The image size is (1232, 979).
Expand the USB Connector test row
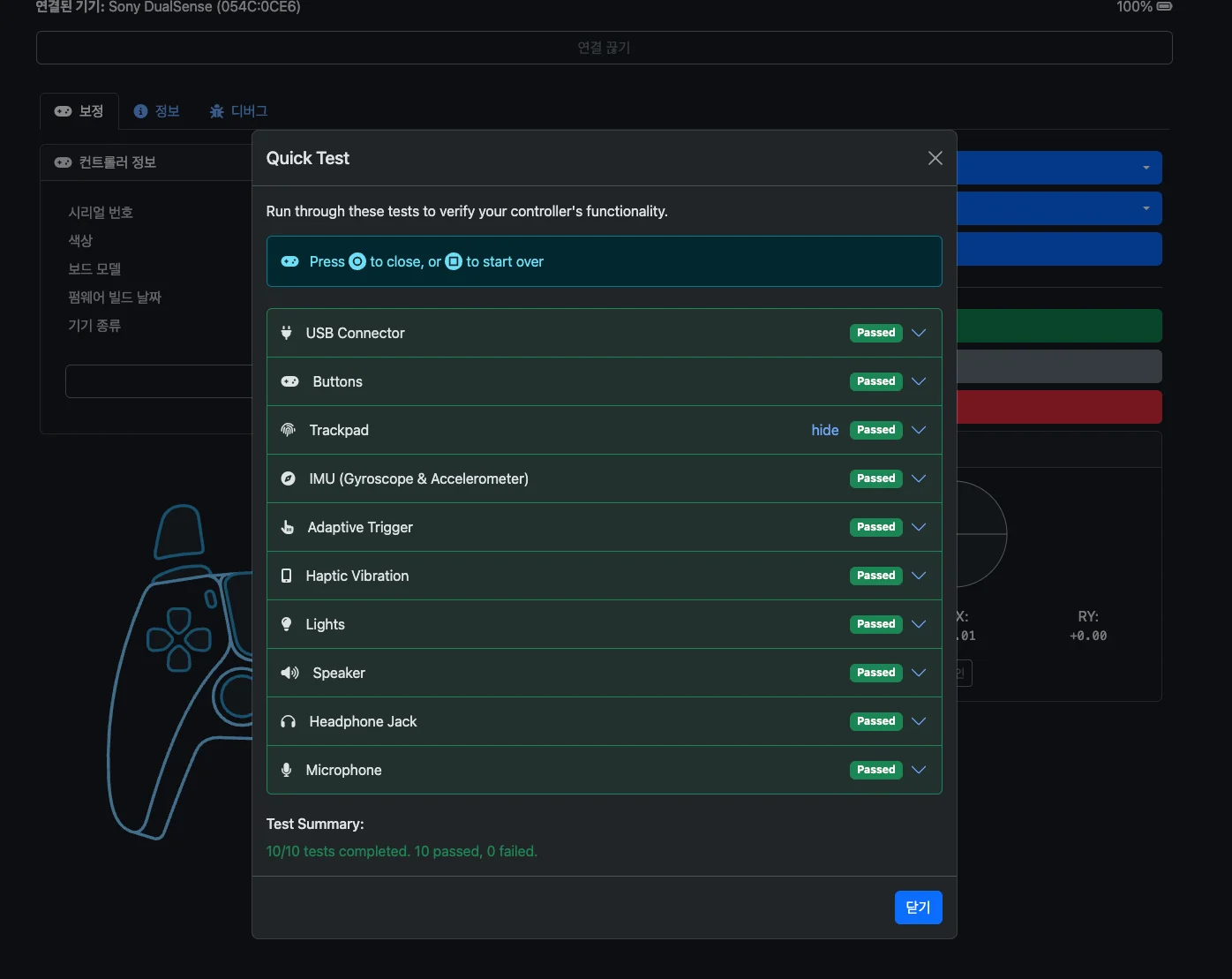[919, 333]
